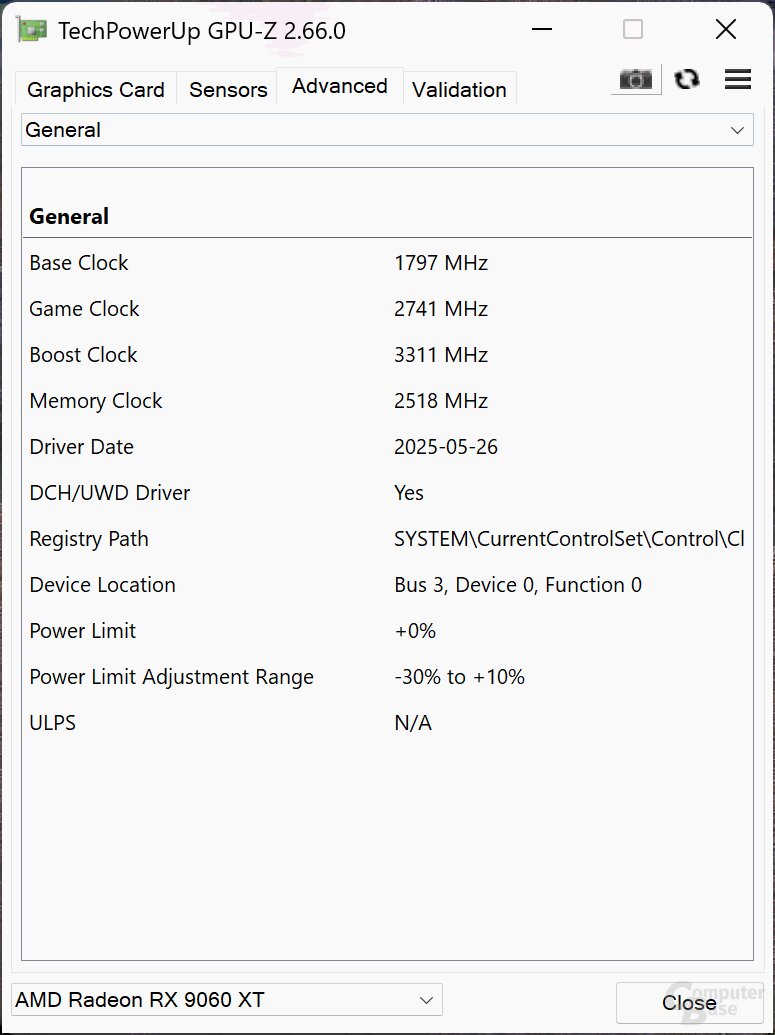The width and height of the screenshot is (775, 1035).
Task: Select the Base Clock label
Action: [79, 263]
